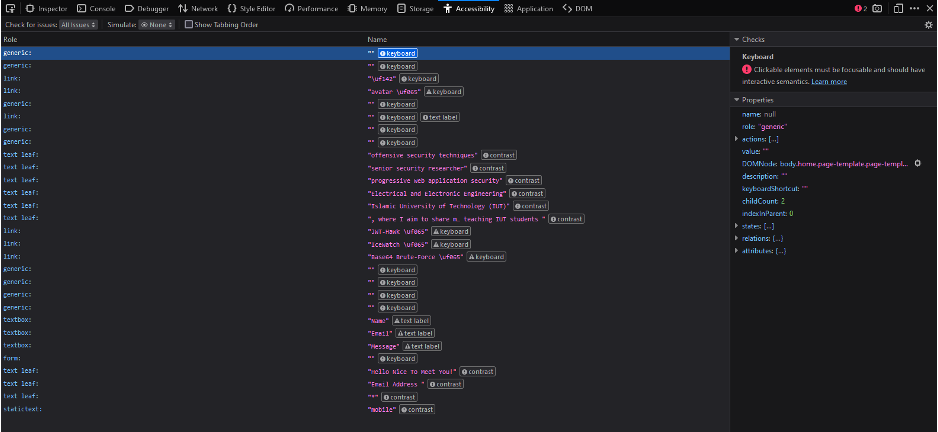Expand the actions property
This screenshot has height=432, width=938.
click(737, 138)
